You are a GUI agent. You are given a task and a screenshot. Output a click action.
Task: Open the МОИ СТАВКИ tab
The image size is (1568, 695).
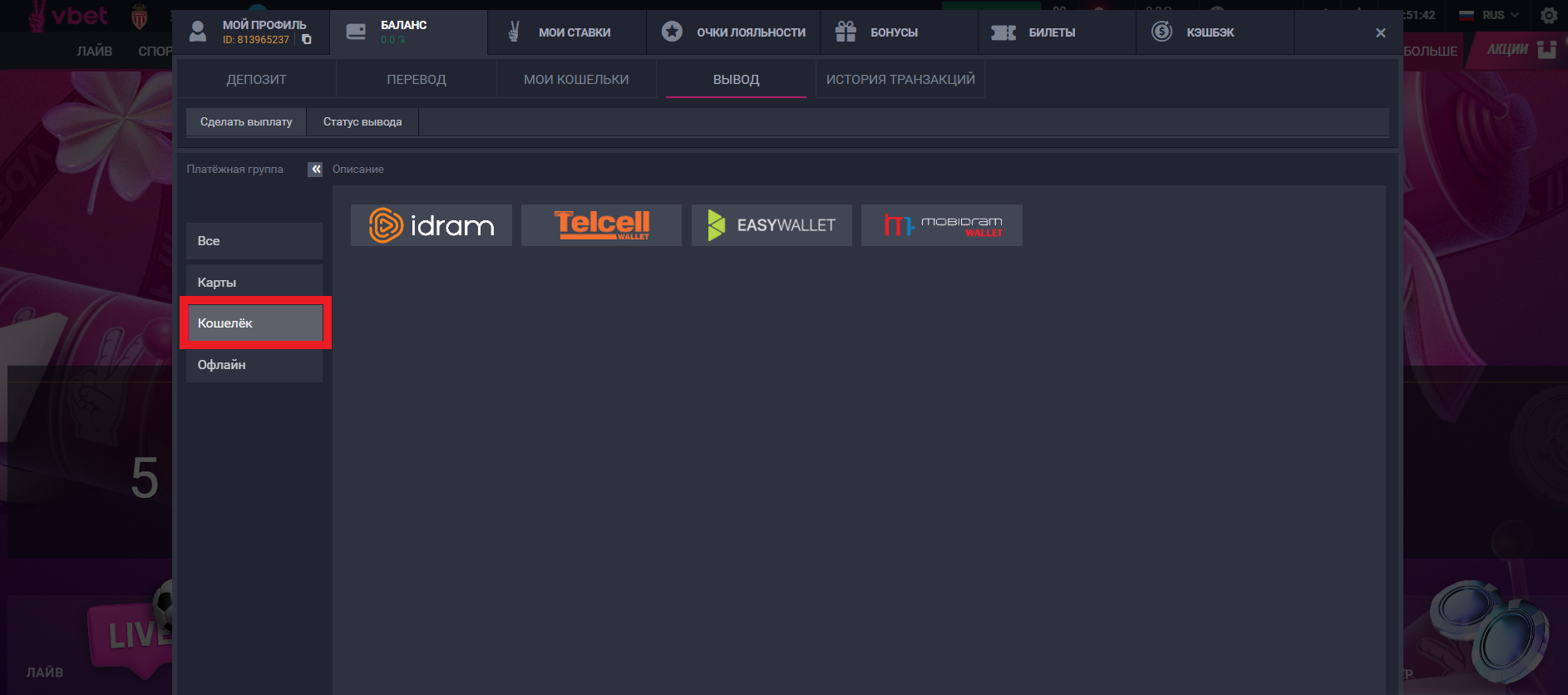[x=567, y=32]
